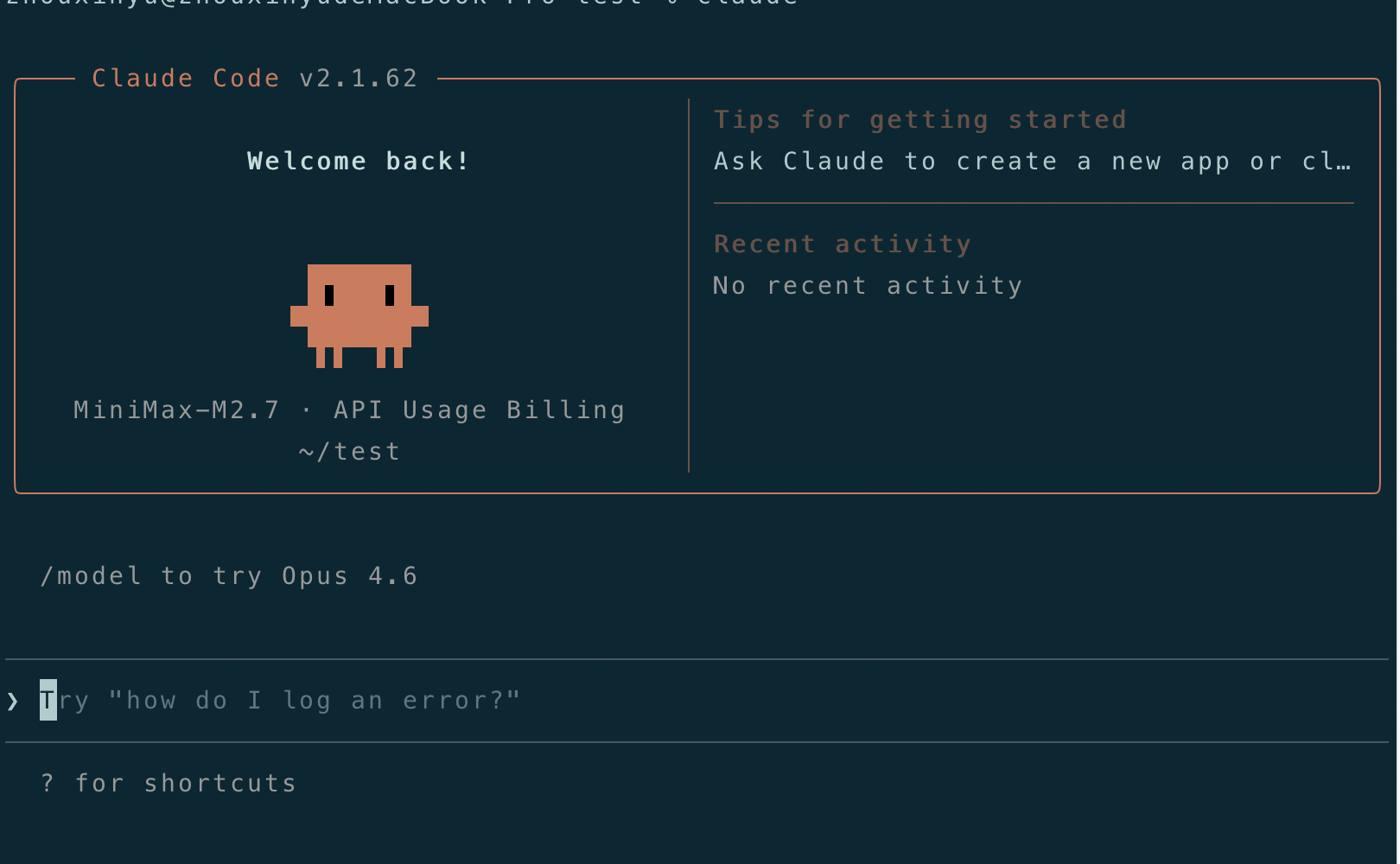This screenshot has height=864, width=1400.
Task: Click the mascot's right eye
Action: tap(390, 295)
